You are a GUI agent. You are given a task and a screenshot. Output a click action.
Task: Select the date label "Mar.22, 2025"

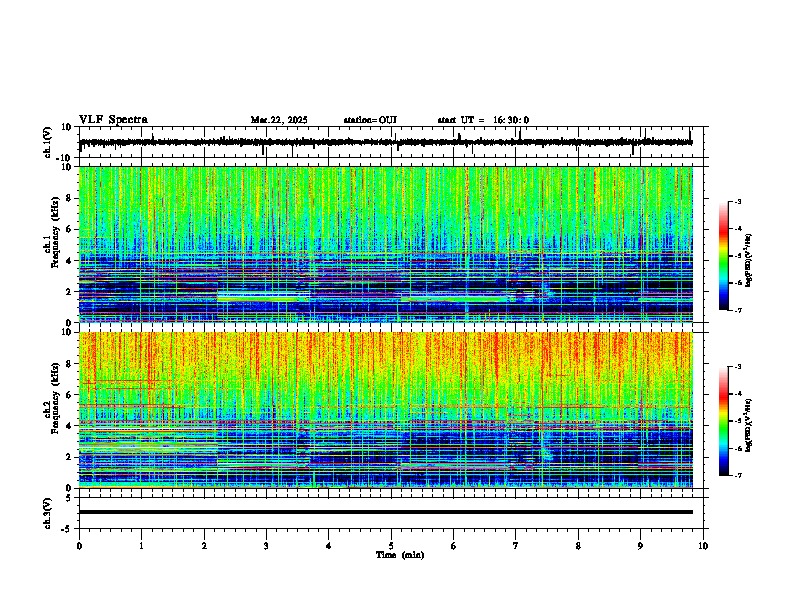click(x=279, y=120)
